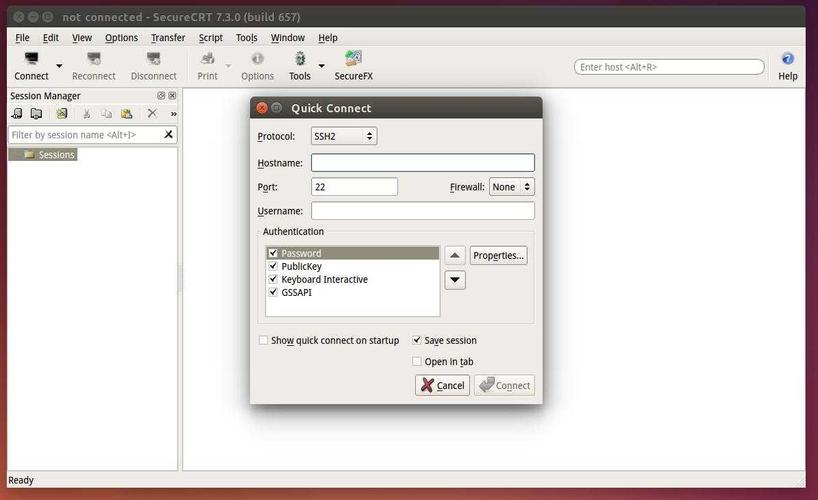Close the Quick Connect dialog
Screen dimensions: 818x500
coord(262,108)
